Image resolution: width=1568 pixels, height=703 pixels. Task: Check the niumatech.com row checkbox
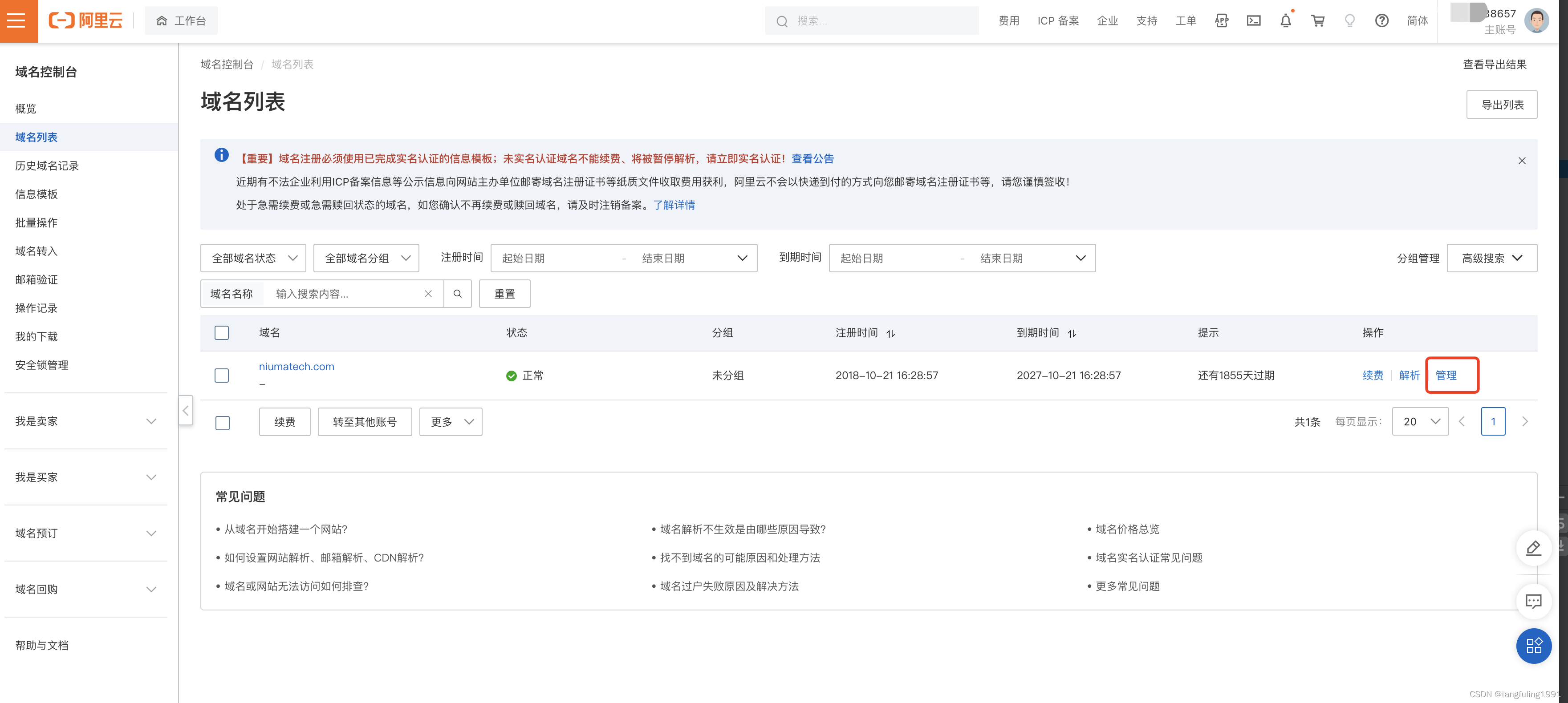pyautogui.click(x=222, y=375)
